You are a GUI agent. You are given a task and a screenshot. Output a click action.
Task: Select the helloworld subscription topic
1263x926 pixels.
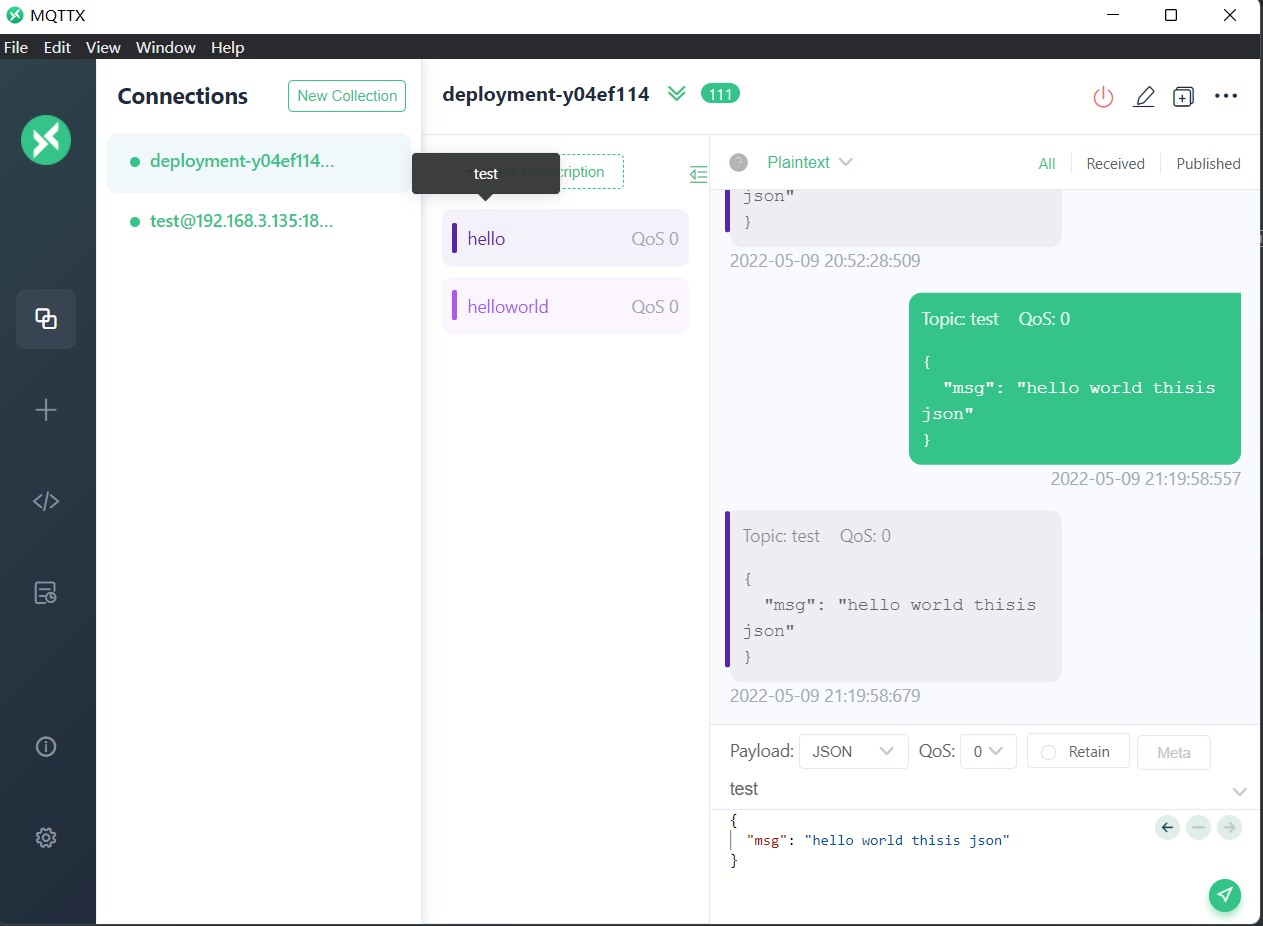click(x=565, y=306)
